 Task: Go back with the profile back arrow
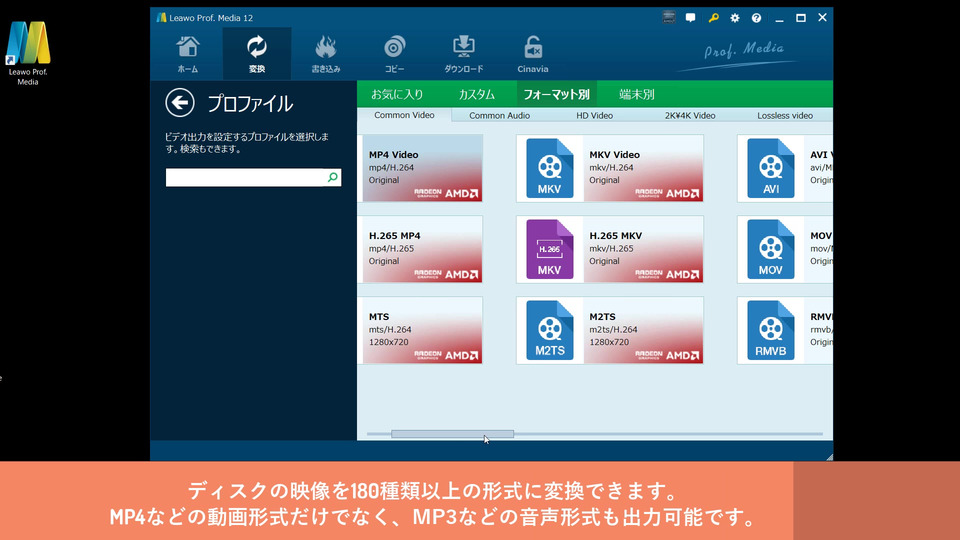(x=180, y=103)
